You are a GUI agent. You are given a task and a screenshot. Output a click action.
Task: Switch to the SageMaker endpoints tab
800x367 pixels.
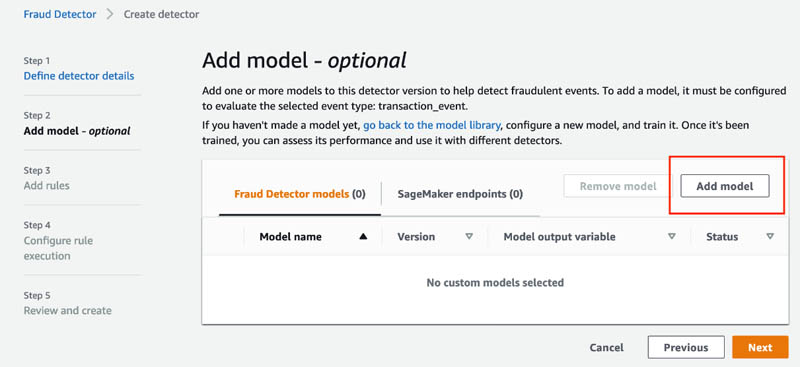point(460,194)
